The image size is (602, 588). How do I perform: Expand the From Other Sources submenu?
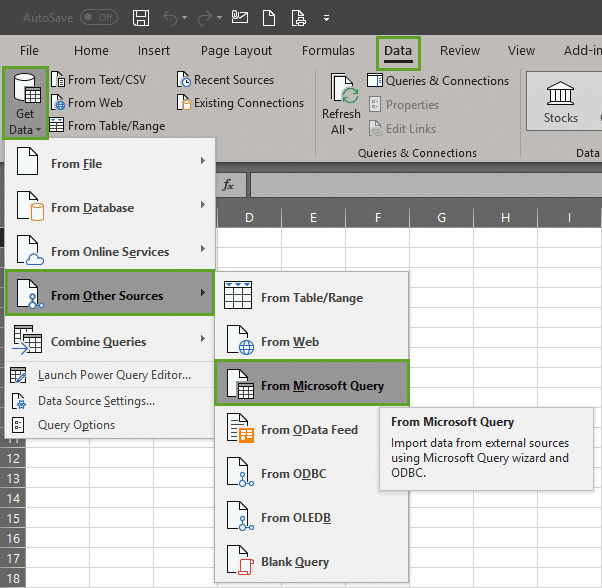(x=110, y=293)
